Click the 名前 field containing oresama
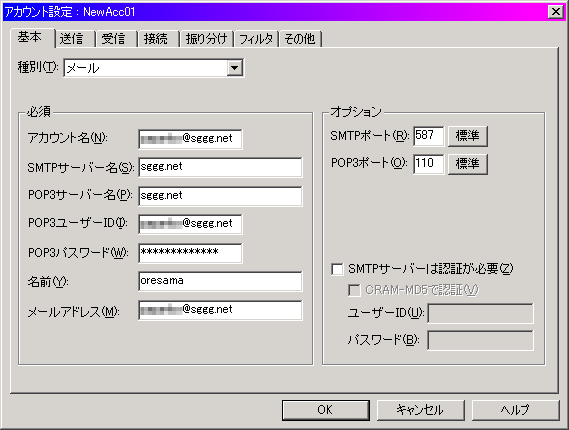Screen dimensions: 569x430 pyautogui.click(x=220, y=281)
